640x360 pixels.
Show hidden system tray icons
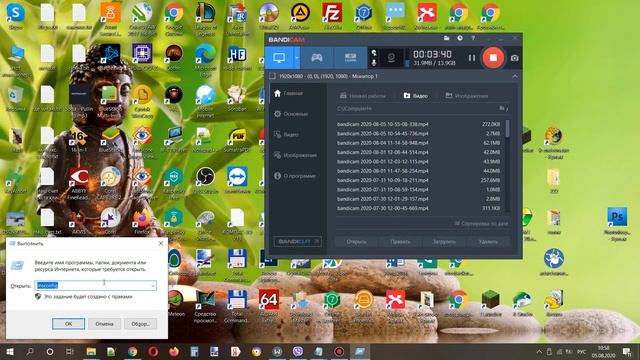pos(539,351)
